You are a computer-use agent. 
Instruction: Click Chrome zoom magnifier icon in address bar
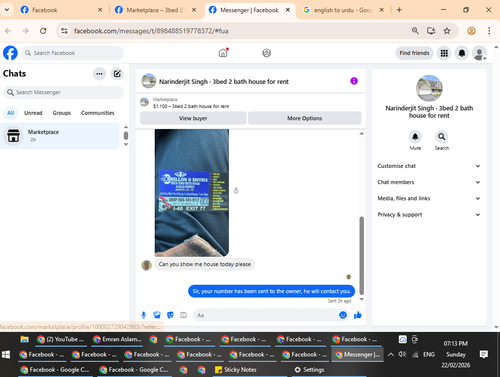(415, 31)
